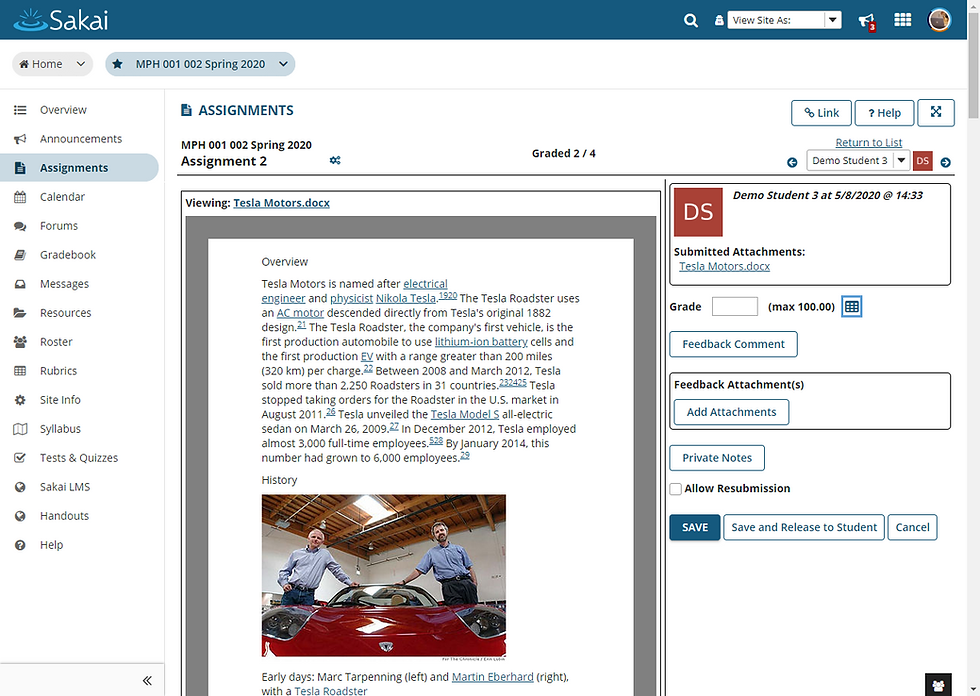Open the Feedback Comment button
980x696 pixels.
pos(733,344)
